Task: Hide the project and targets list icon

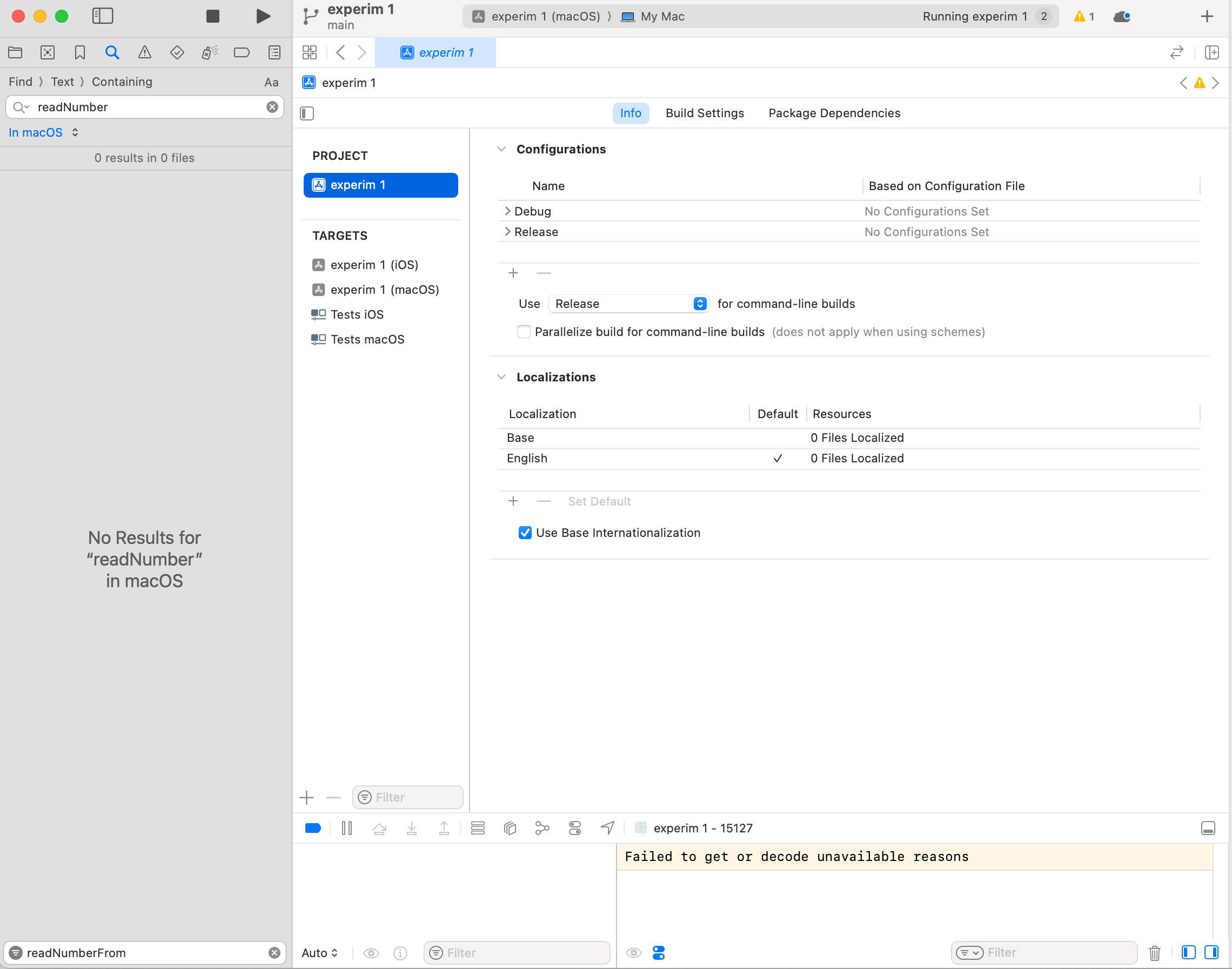Action: (307, 113)
